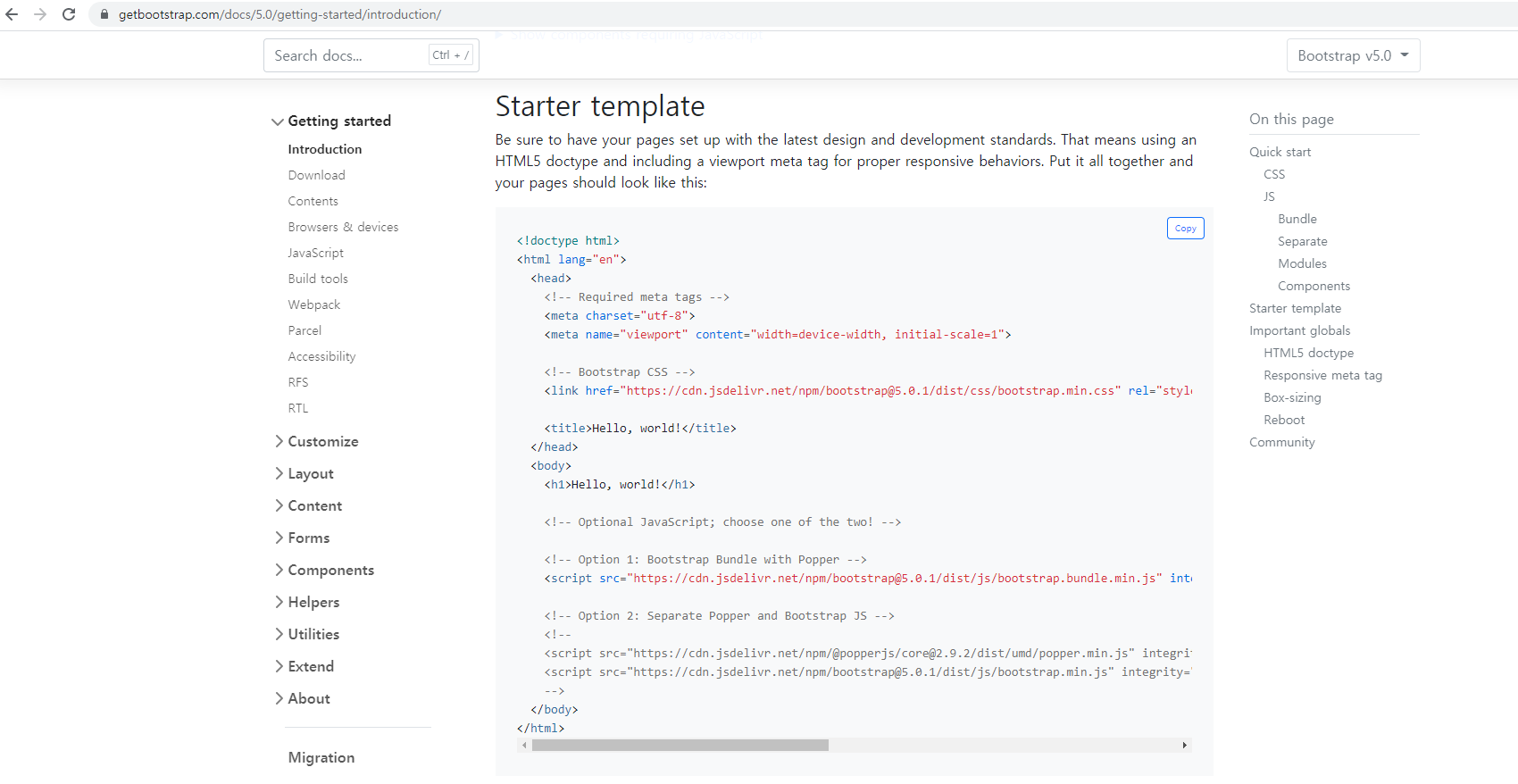Jump to Community section
The height and width of the screenshot is (784, 1518).
pos(1281,442)
